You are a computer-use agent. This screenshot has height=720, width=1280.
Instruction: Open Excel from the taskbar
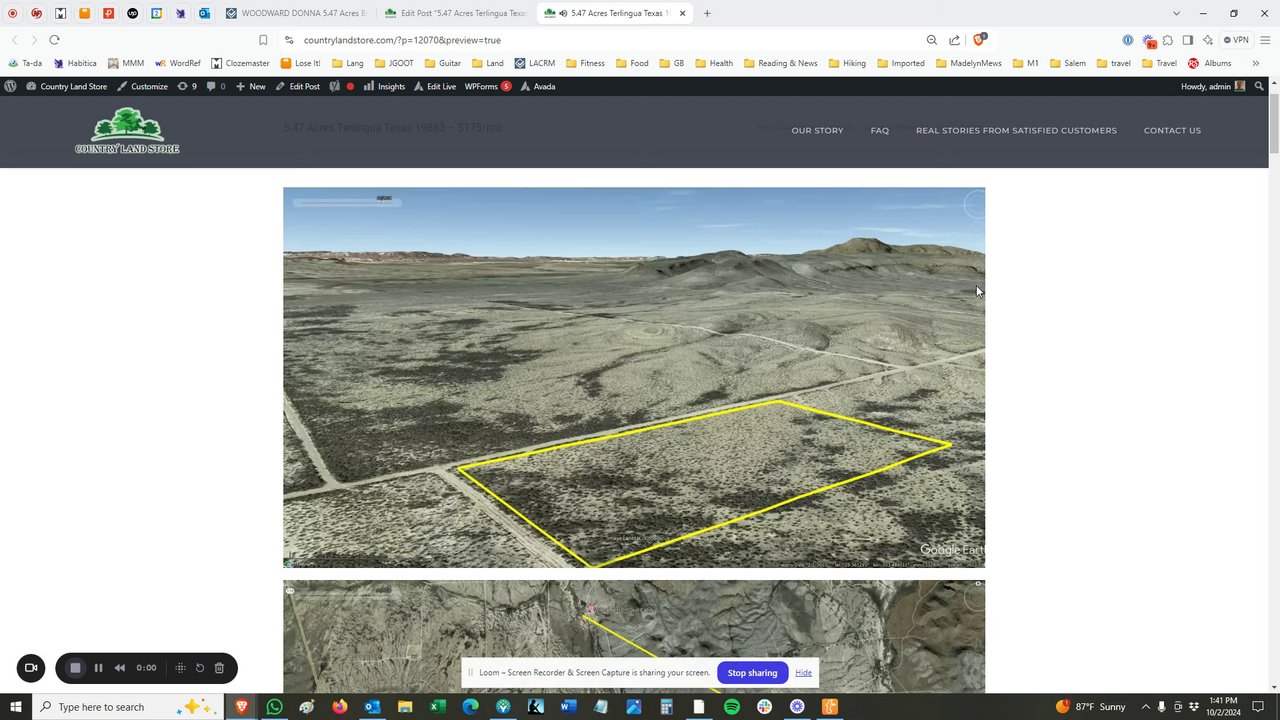[437, 707]
